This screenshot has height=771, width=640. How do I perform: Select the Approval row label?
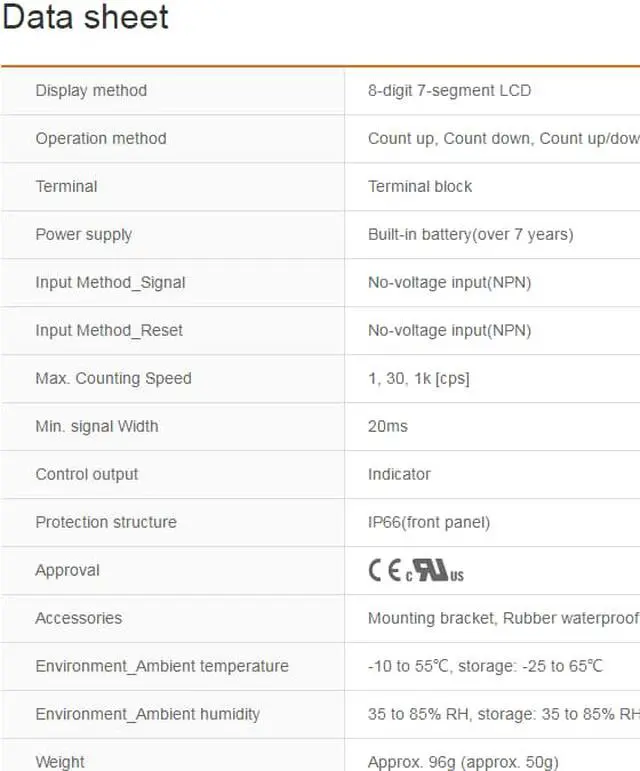click(x=68, y=570)
